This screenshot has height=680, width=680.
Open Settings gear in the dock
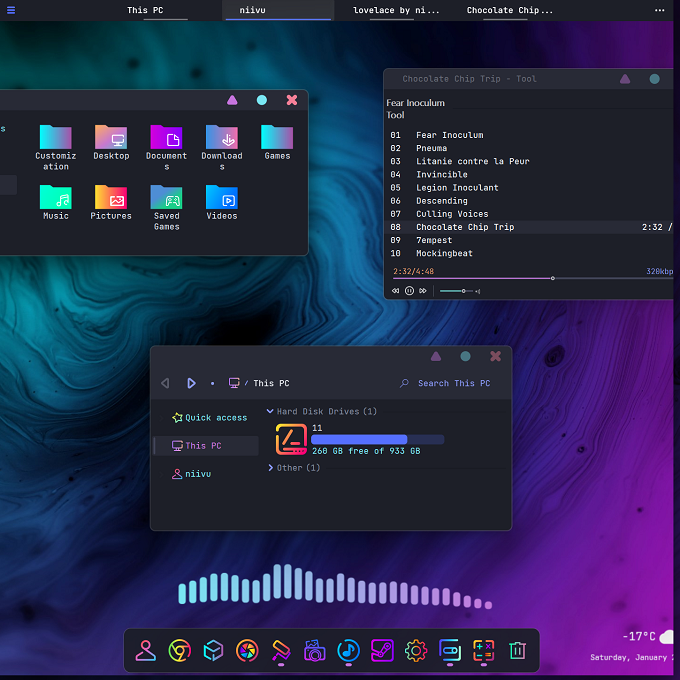point(416,651)
